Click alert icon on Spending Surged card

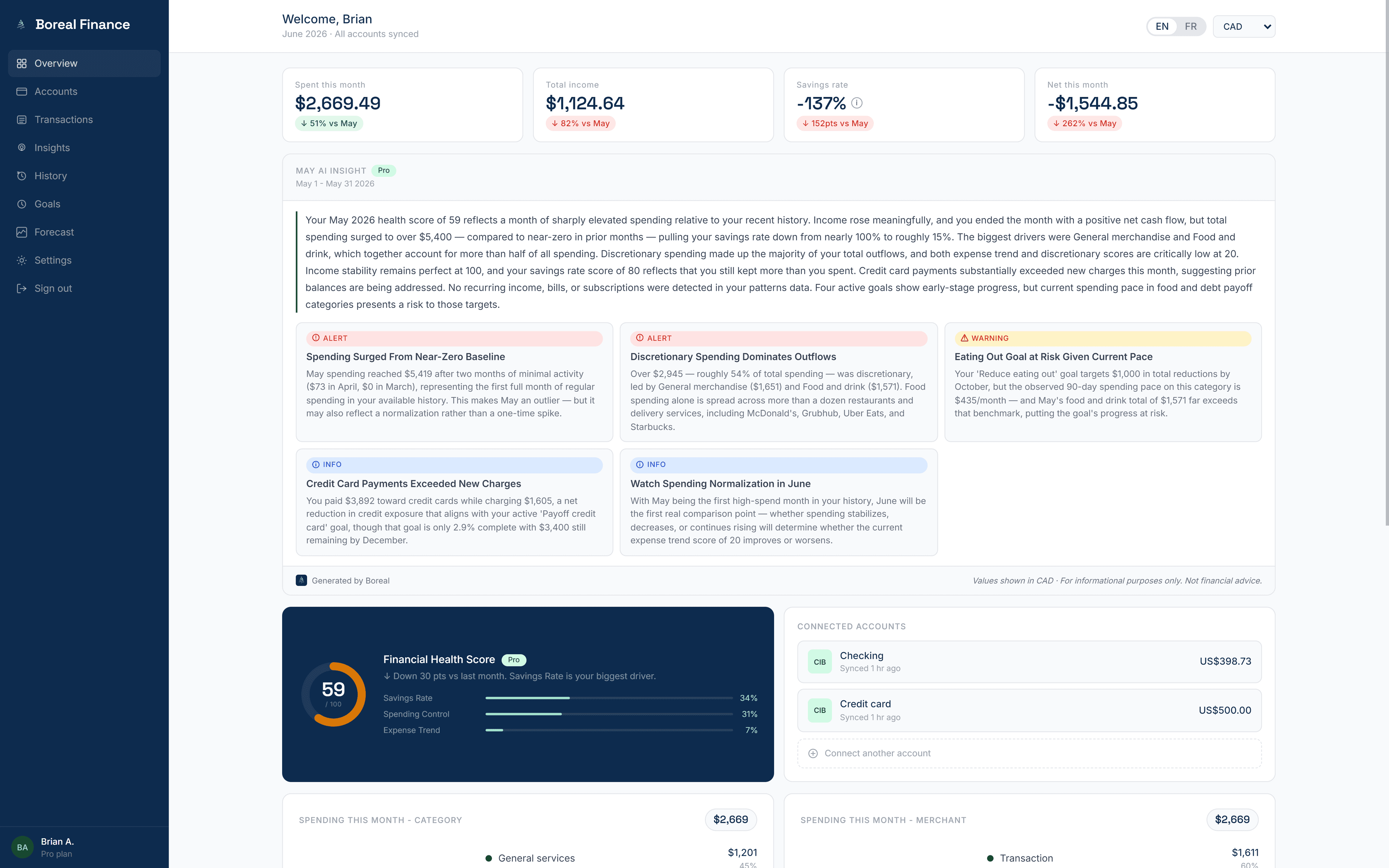316,338
